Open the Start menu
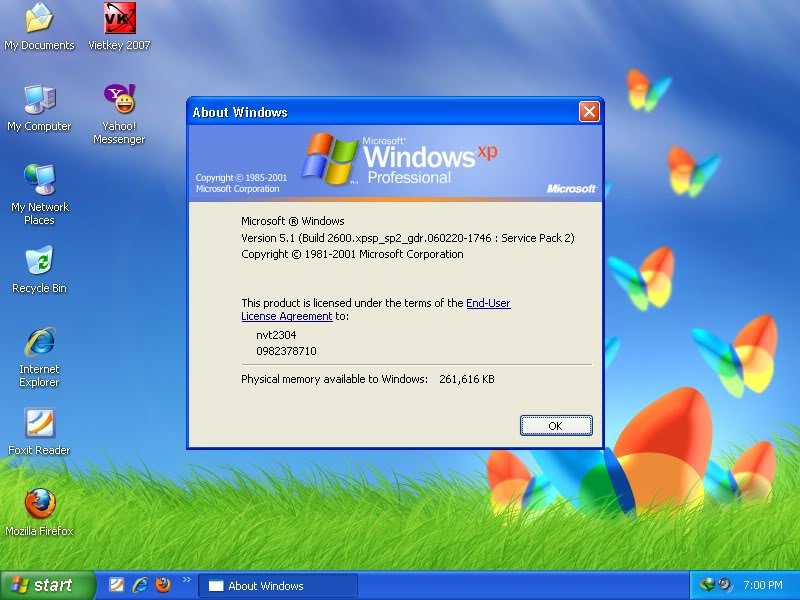 (x=47, y=585)
